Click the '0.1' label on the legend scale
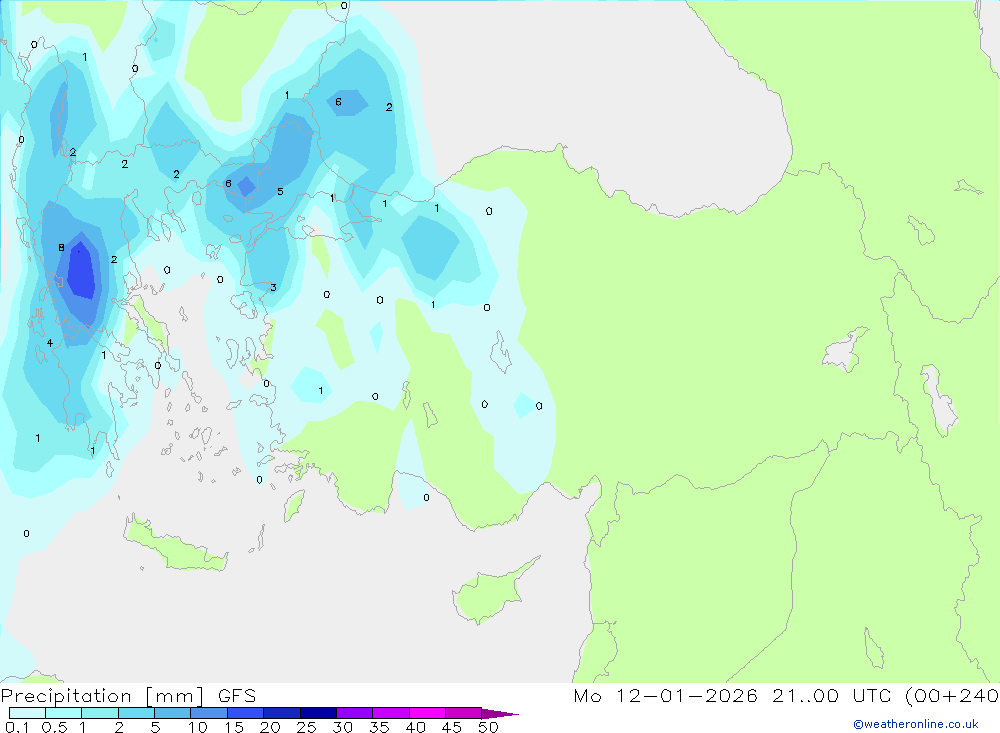1000x733 pixels. 17,727
